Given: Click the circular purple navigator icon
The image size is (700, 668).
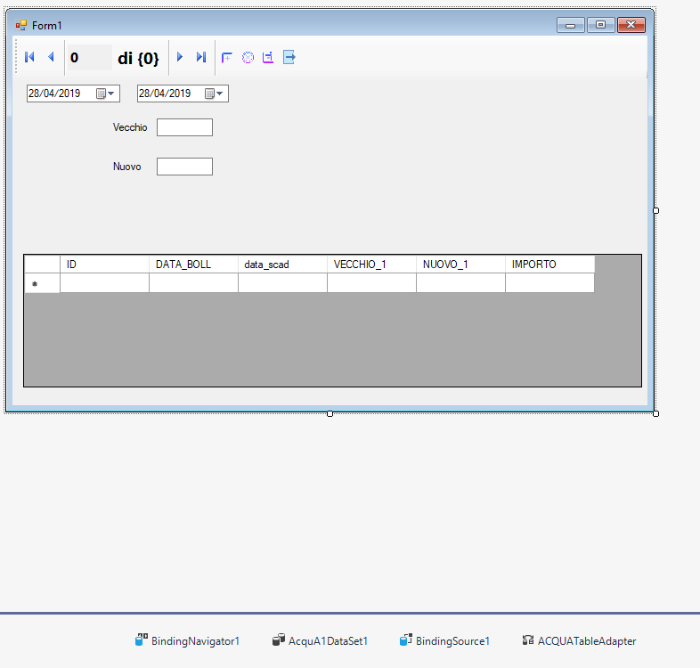Looking at the screenshot, I should pyautogui.click(x=248, y=57).
